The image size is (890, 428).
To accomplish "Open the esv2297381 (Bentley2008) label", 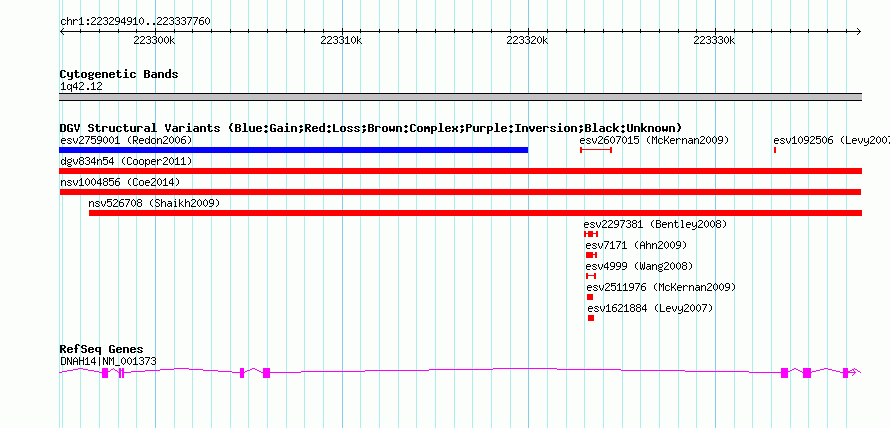I will [x=655, y=224].
